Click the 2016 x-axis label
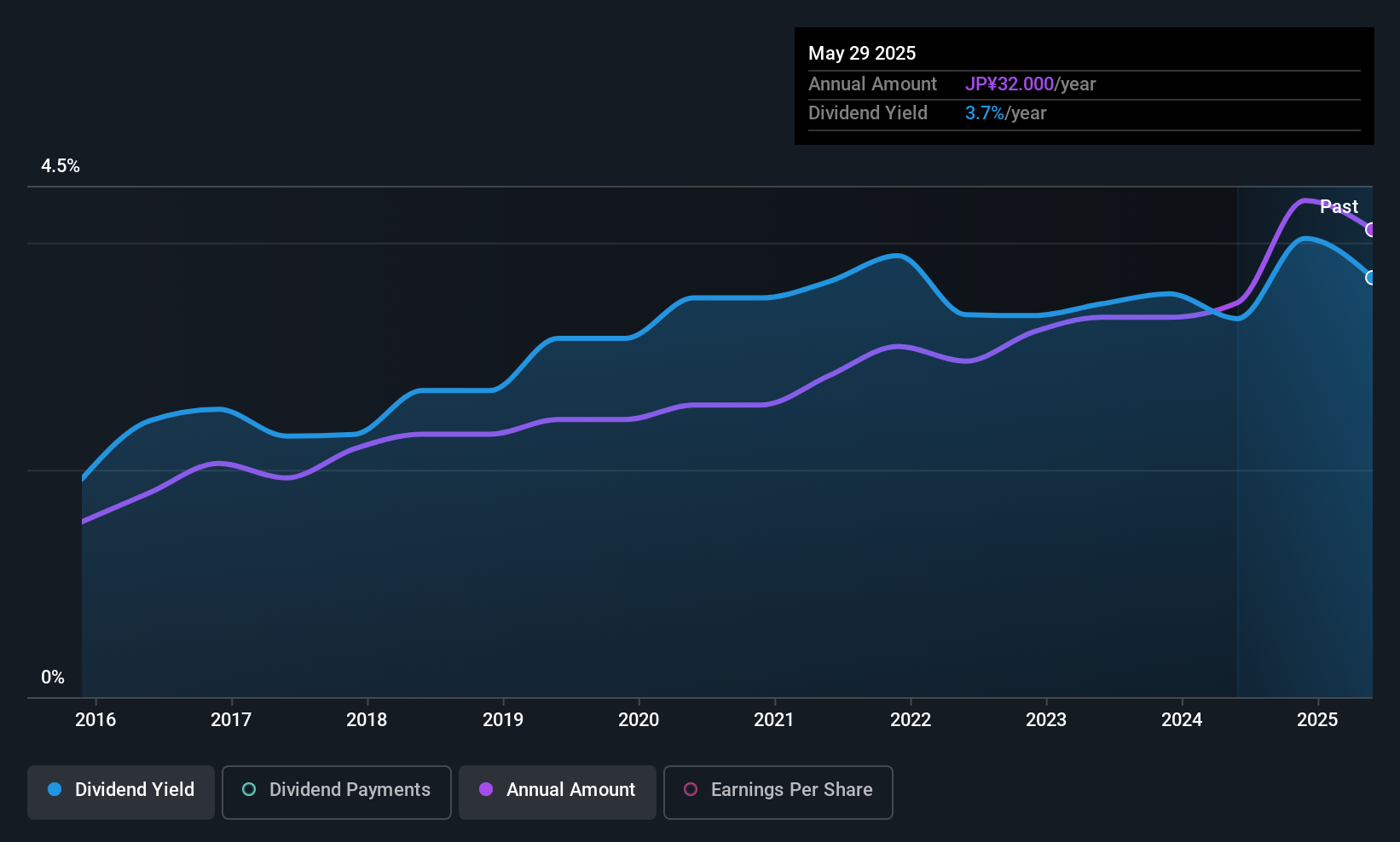The width and height of the screenshot is (1400, 842). point(95,719)
